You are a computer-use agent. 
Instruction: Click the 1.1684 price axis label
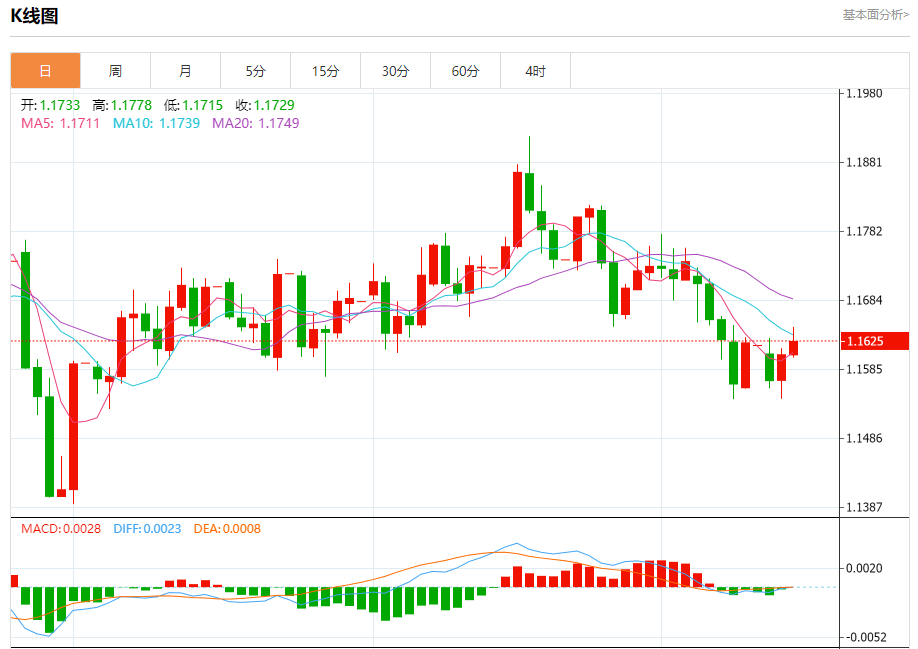pyautogui.click(x=864, y=300)
